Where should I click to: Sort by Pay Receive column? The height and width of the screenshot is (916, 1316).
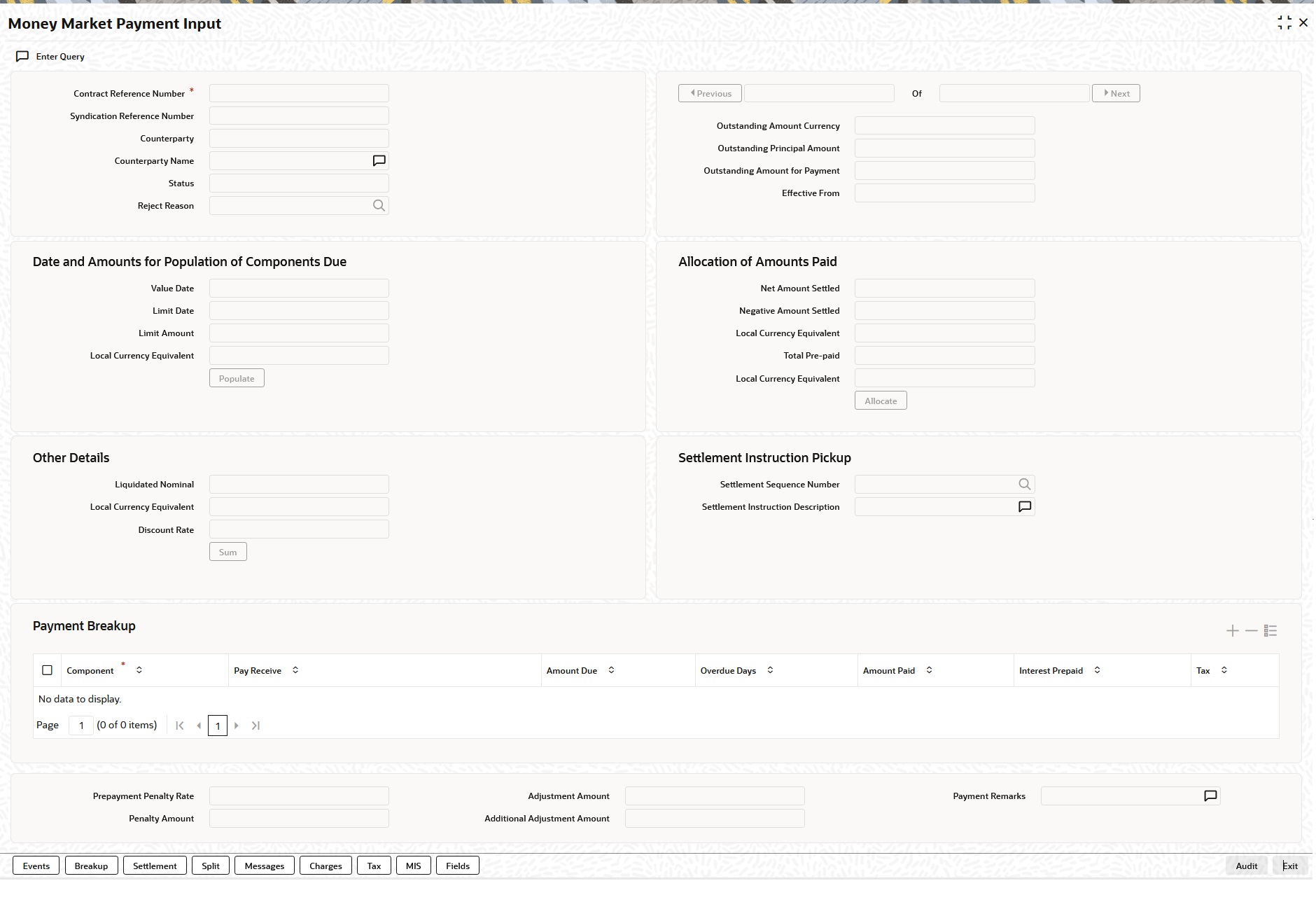(295, 670)
